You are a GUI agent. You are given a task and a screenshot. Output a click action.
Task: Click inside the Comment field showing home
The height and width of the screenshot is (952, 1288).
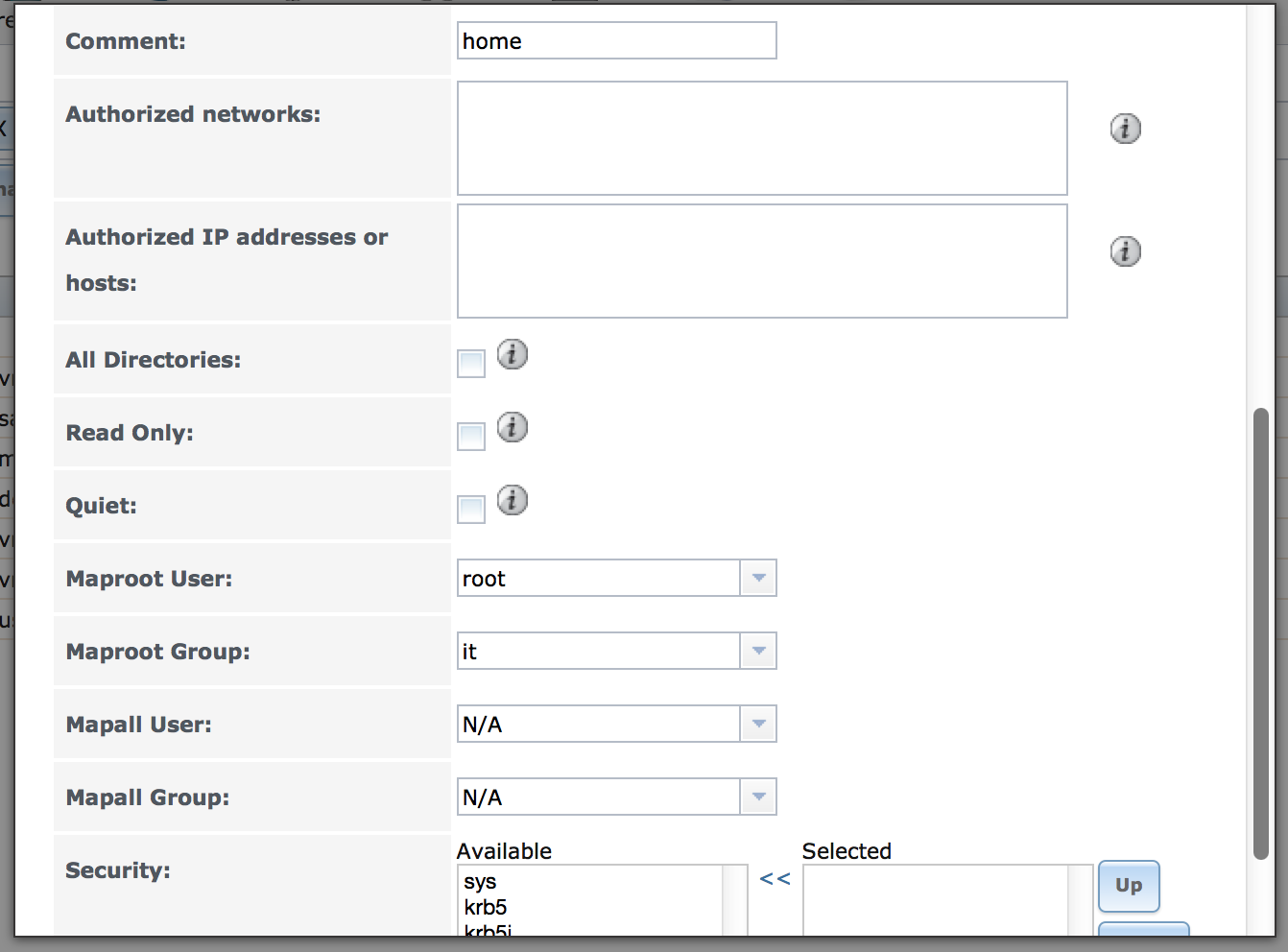(x=616, y=40)
